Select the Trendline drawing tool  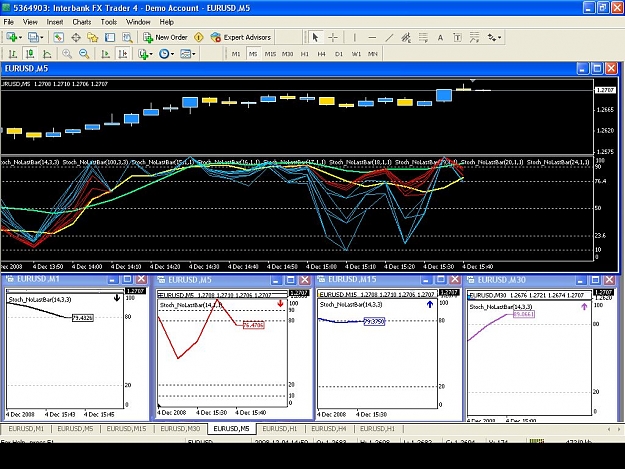point(389,37)
